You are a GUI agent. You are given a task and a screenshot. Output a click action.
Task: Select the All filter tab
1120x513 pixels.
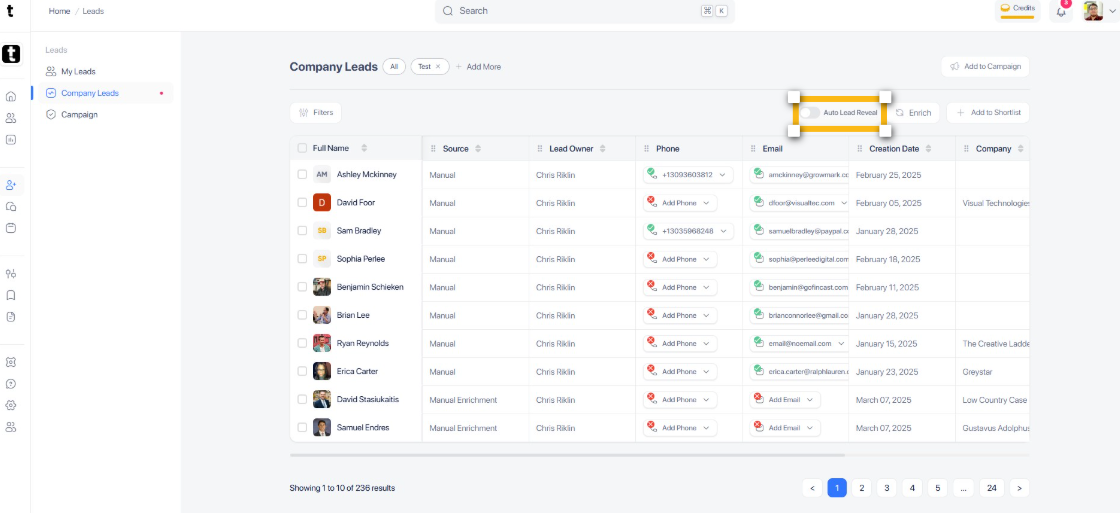click(x=394, y=66)
